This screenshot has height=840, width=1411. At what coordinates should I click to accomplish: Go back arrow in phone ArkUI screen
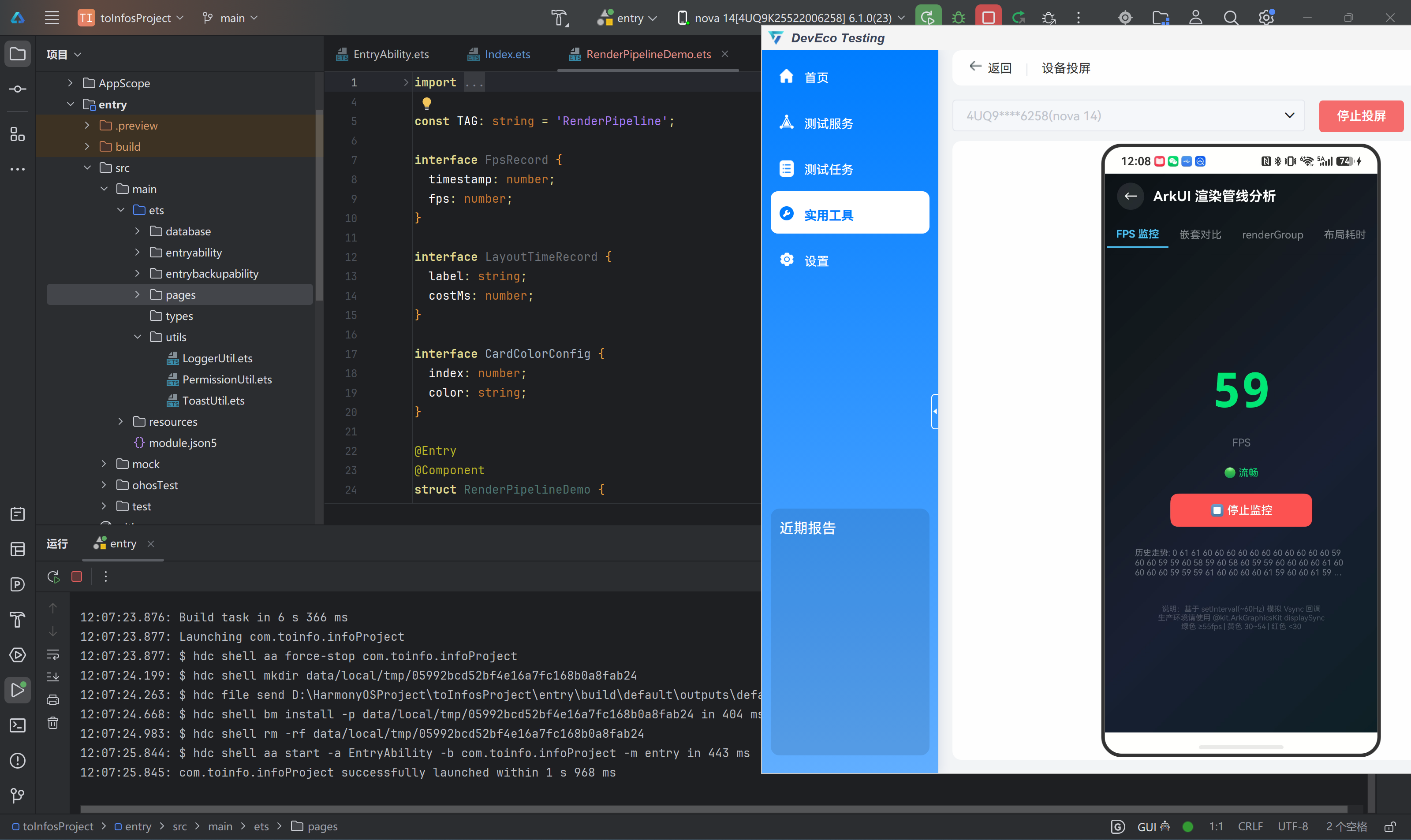point(1130,196)
